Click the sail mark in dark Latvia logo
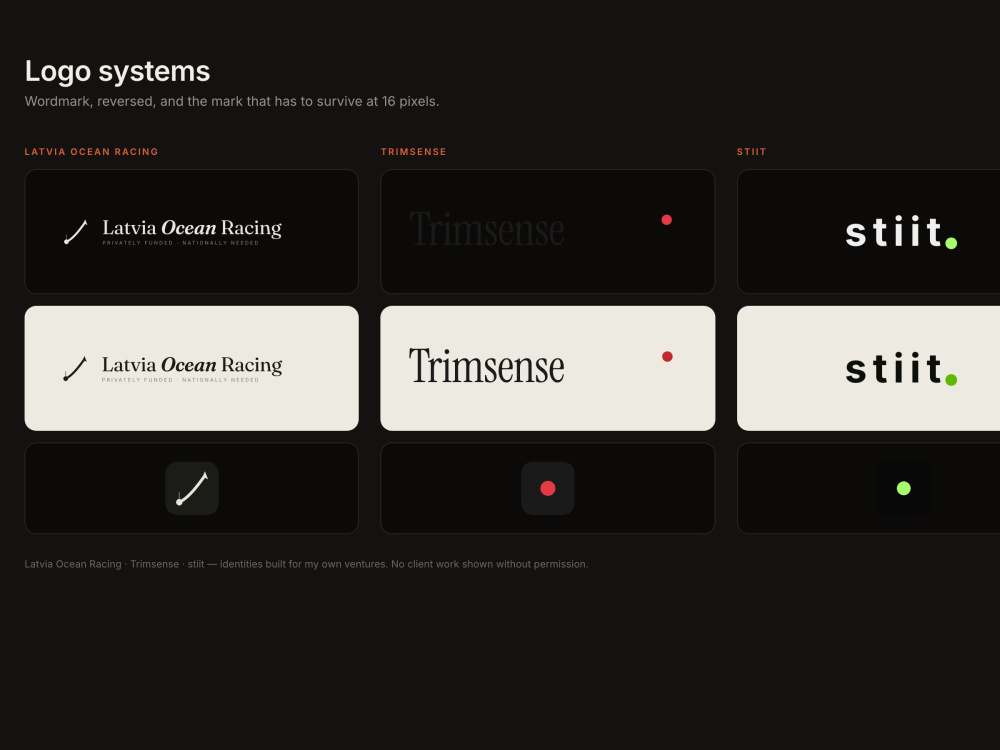 point(76,232)
